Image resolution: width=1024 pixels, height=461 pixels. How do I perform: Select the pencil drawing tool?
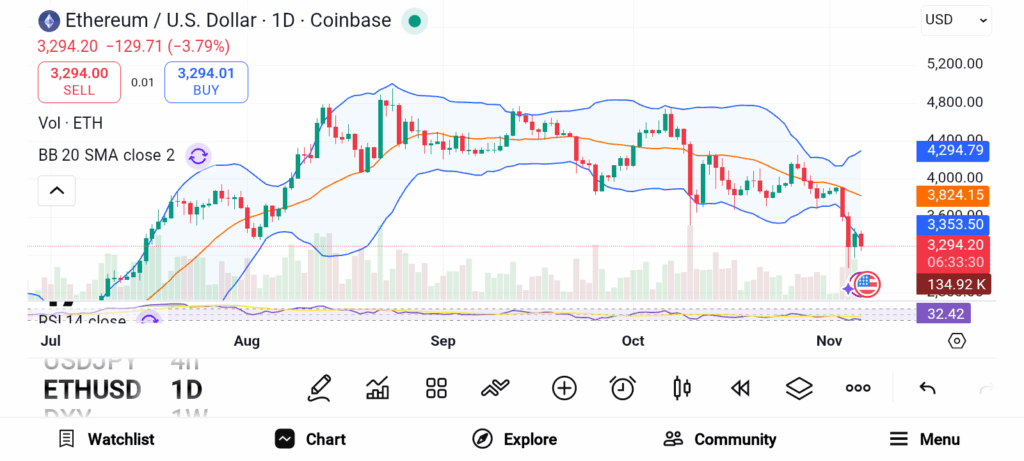point(319,388)
